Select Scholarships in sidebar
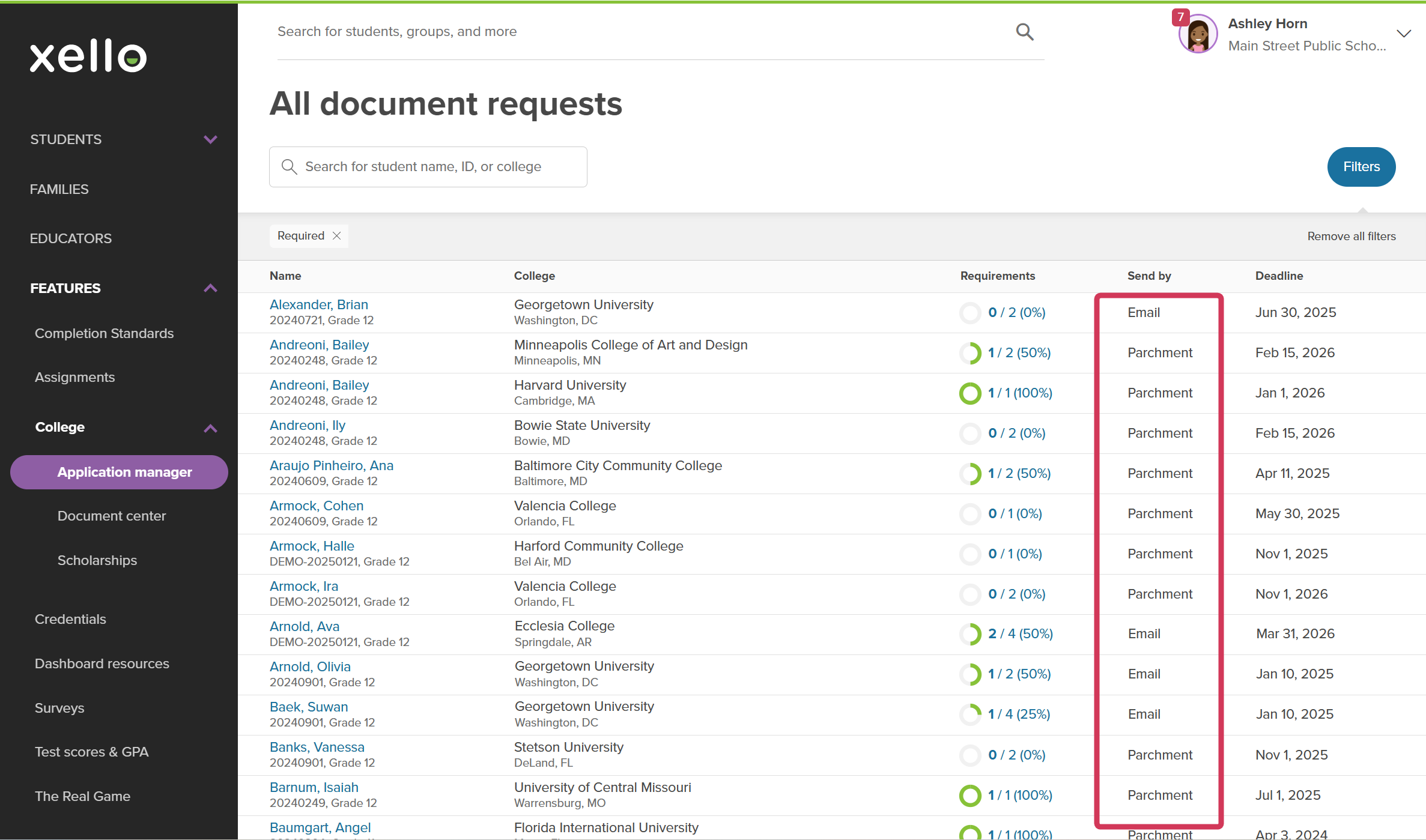 [97, 560]
